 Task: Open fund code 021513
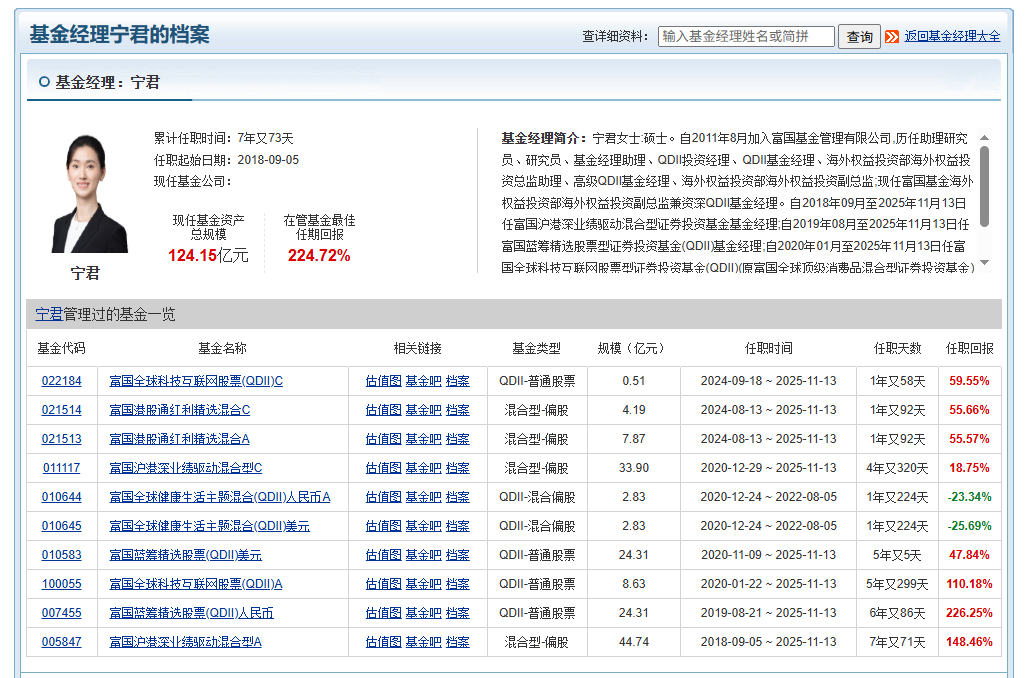click(62, 439)
